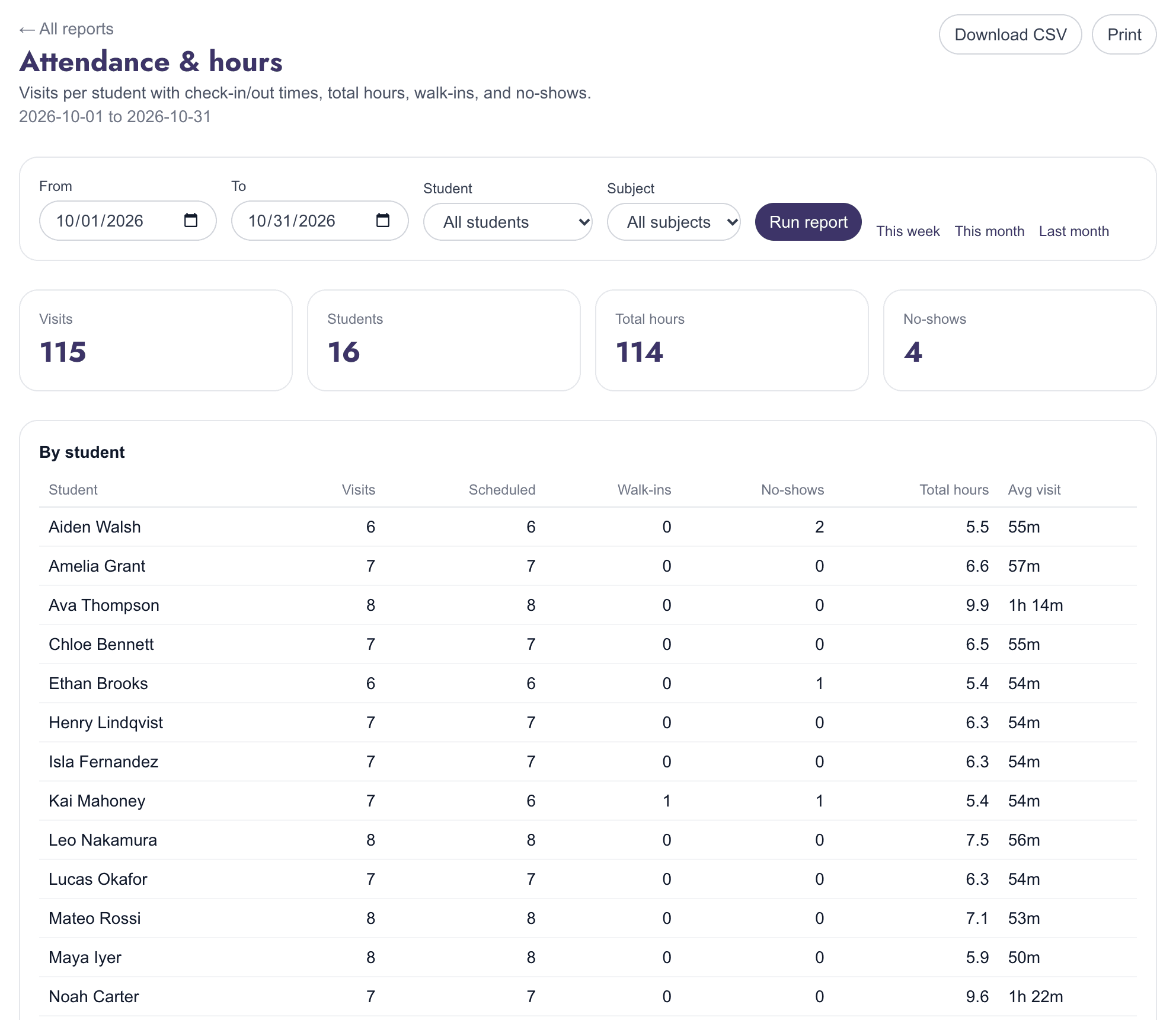Select the Isla Fernandez row name
1176x1020 pixels.
pos(104,762)
